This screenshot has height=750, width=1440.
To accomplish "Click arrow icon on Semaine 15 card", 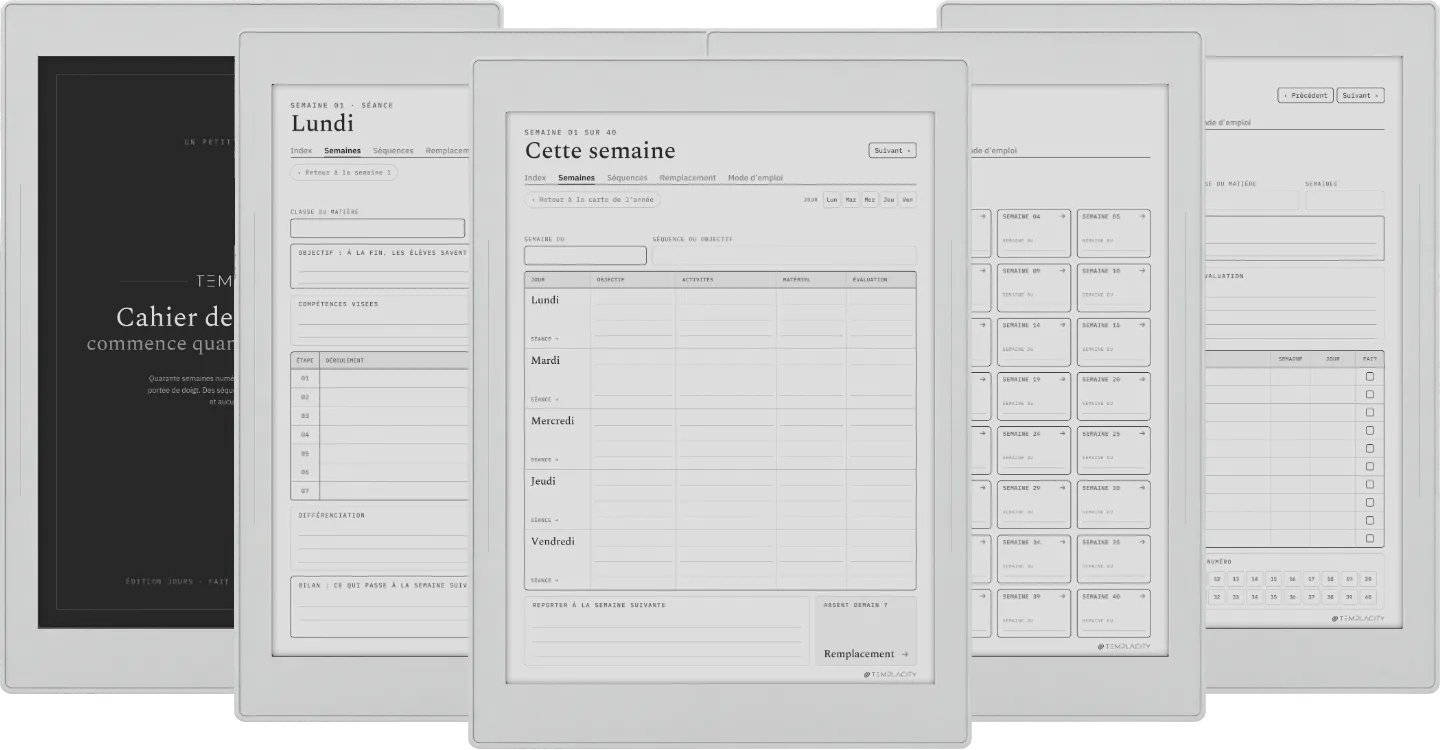I will click(x=1141, y=325).
